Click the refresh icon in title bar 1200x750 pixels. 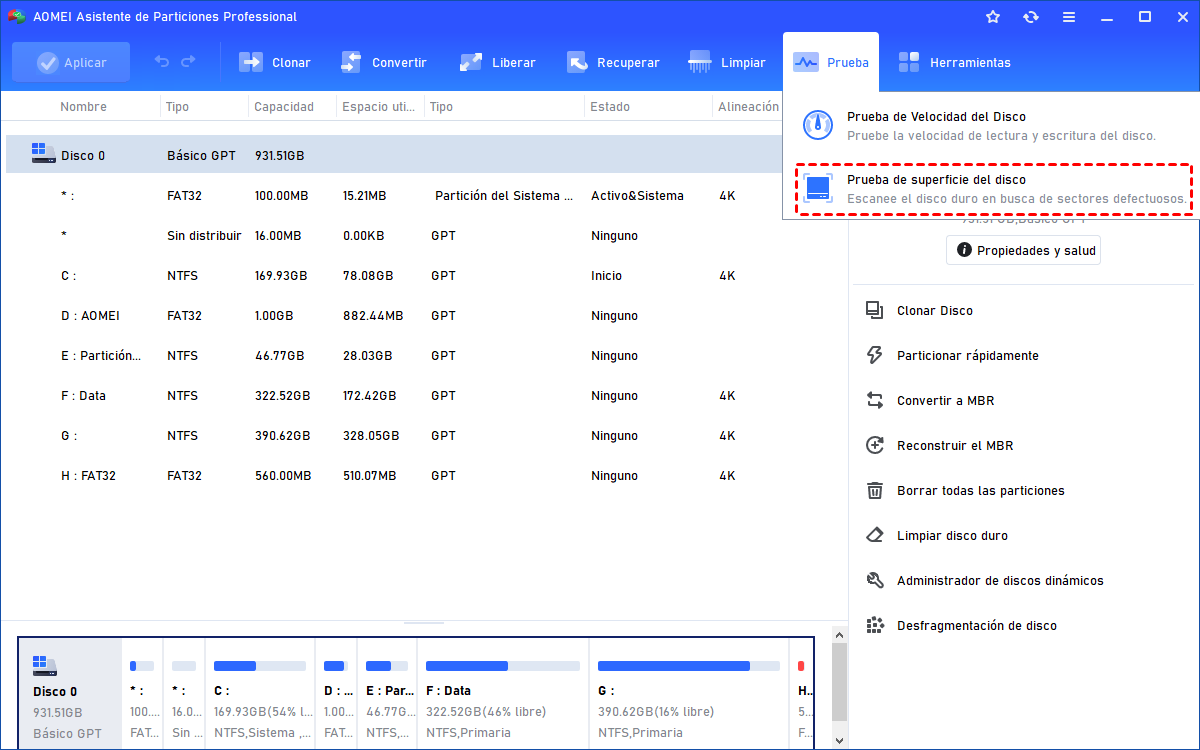[x=1031, y=16]
